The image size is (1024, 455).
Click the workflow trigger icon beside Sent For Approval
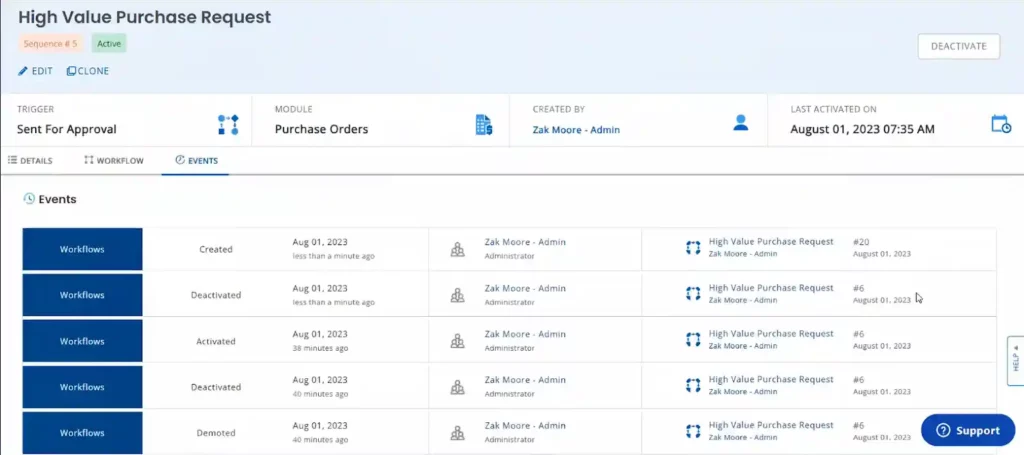point(228,124)
